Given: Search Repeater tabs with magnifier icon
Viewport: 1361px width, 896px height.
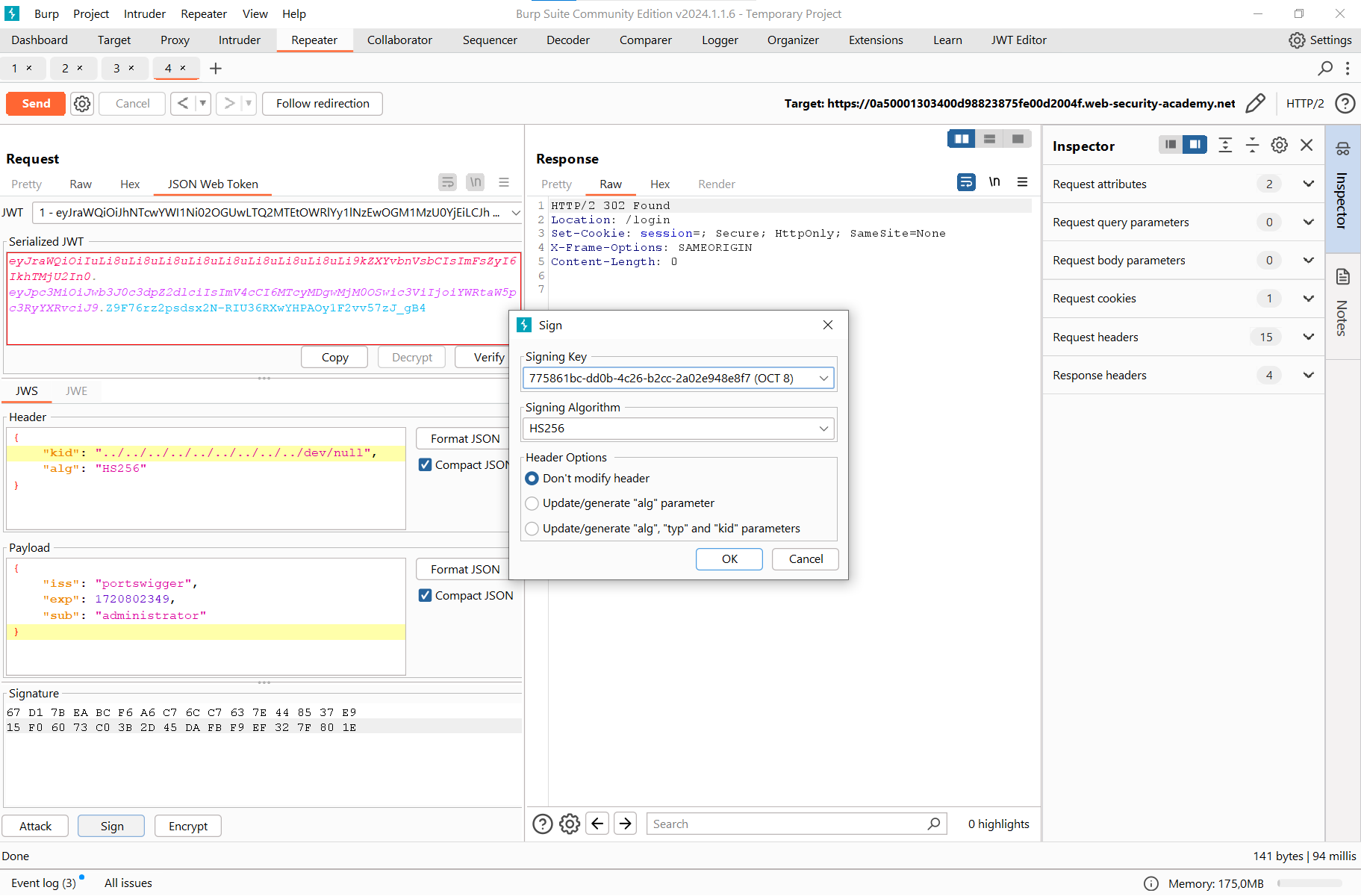Looking at the screenshot, I should (x=1325, y=69).
